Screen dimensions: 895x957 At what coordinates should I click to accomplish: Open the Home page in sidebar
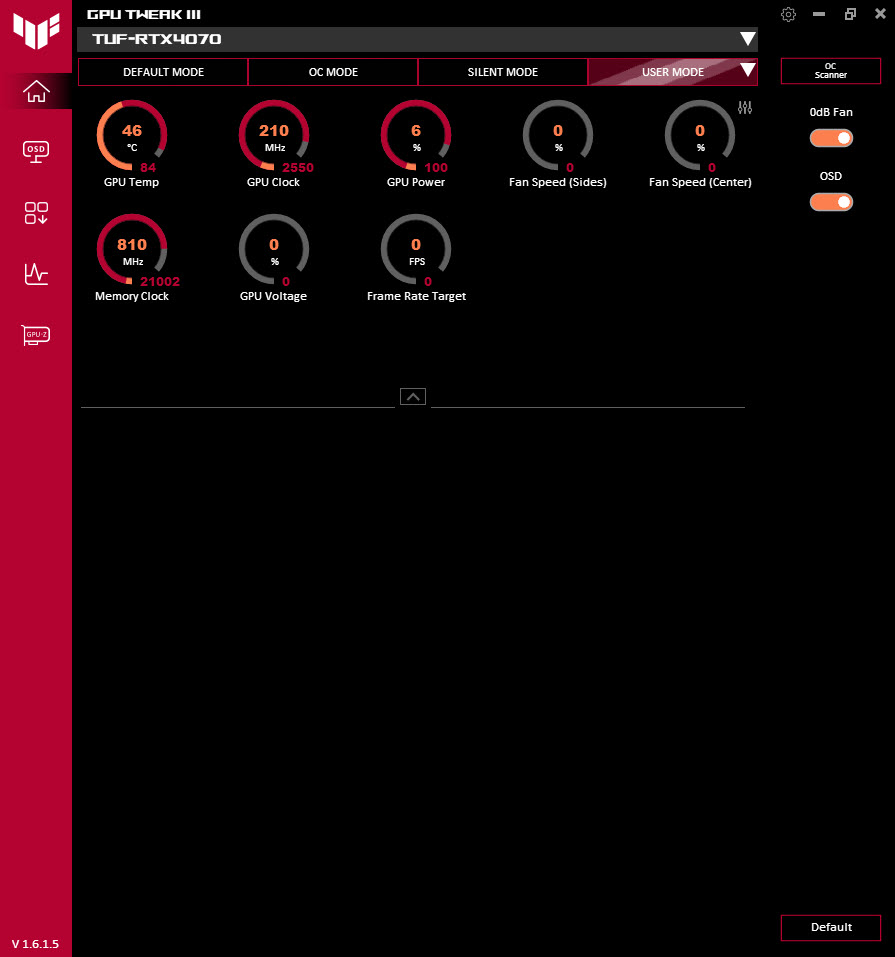click(36, 92)
